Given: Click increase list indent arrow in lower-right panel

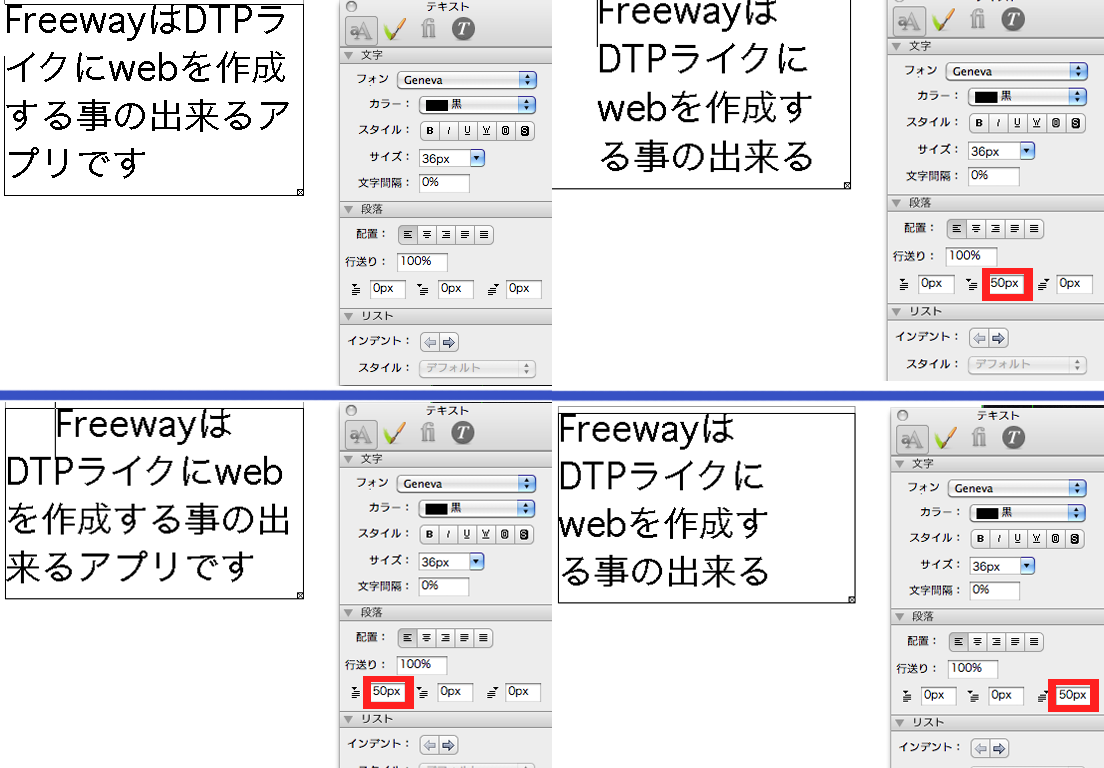Looking at the screenshot, I should click(x=999, y=749).
